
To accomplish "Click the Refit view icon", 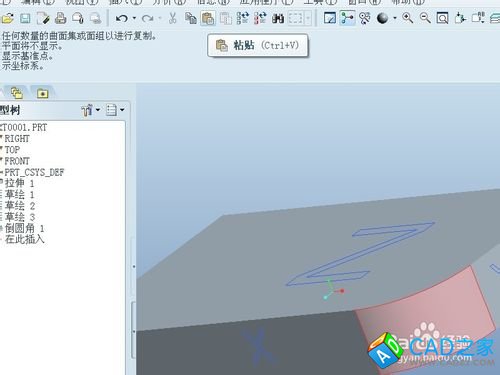I will (442, 18).
